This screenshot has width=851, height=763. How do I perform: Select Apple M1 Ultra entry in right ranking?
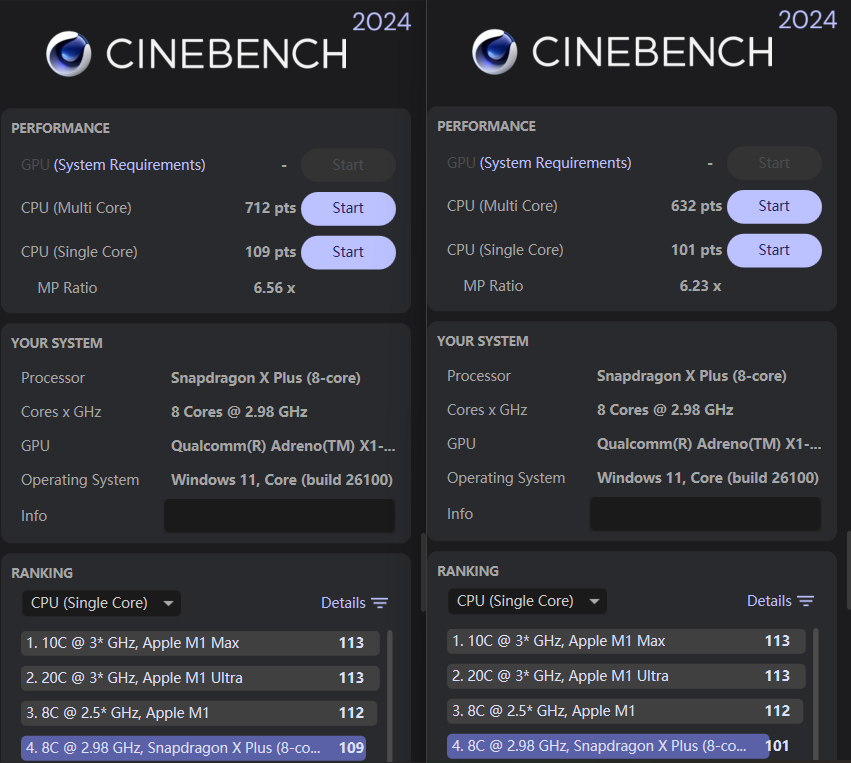tap(626, 676)
